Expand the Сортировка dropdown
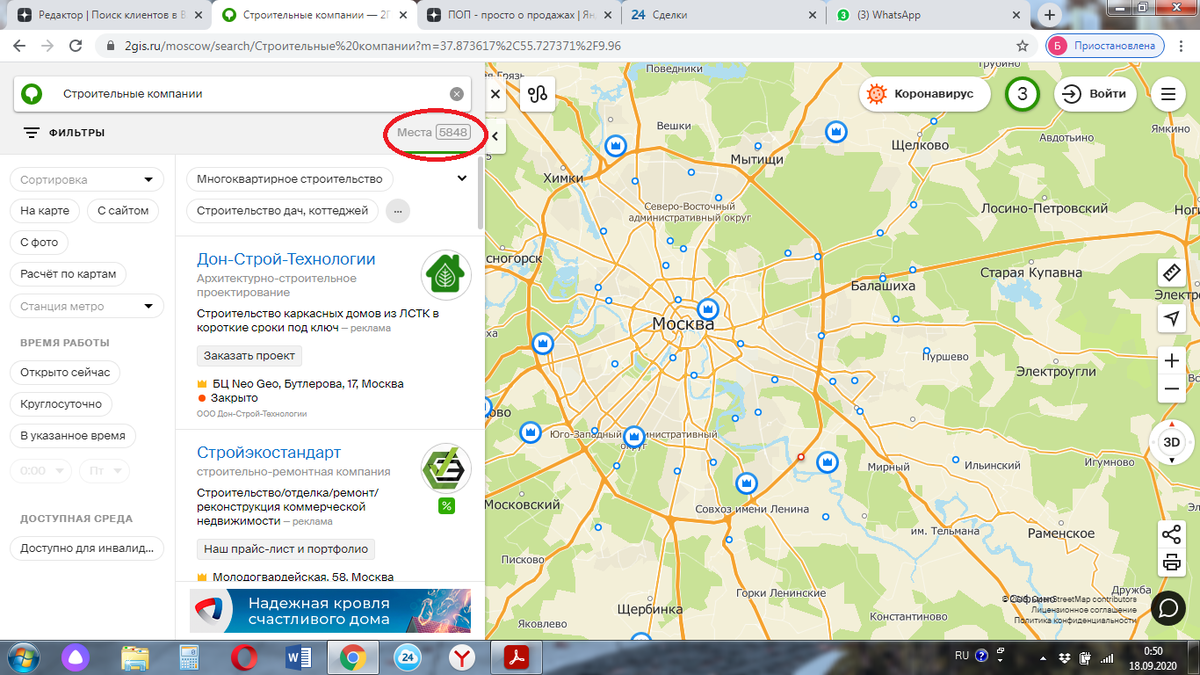 coord(87,180)
